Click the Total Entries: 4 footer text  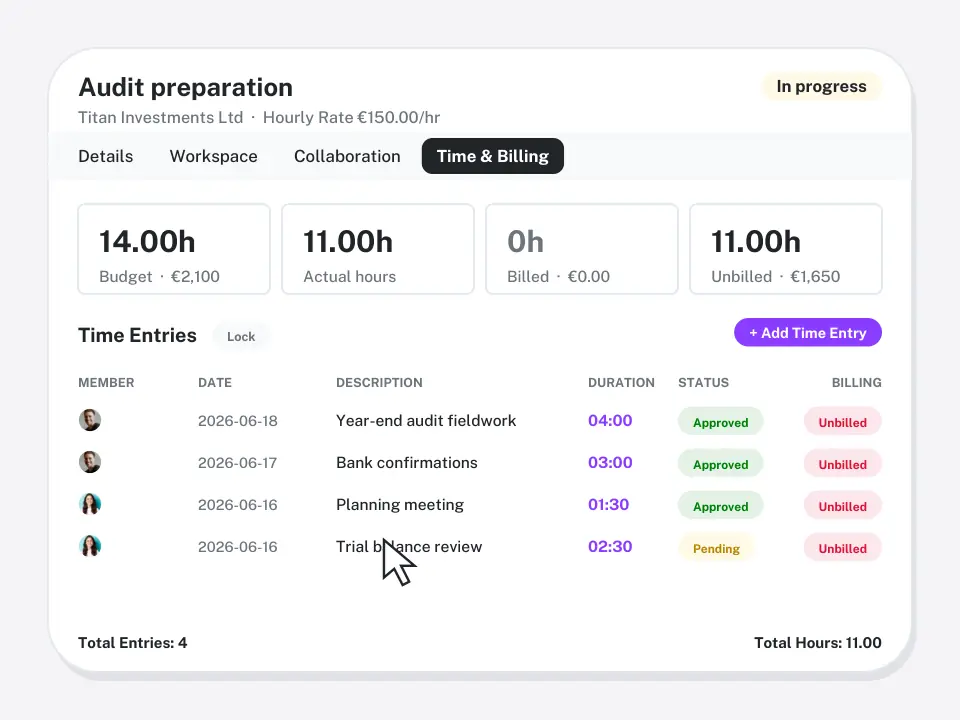pos(132,642)
